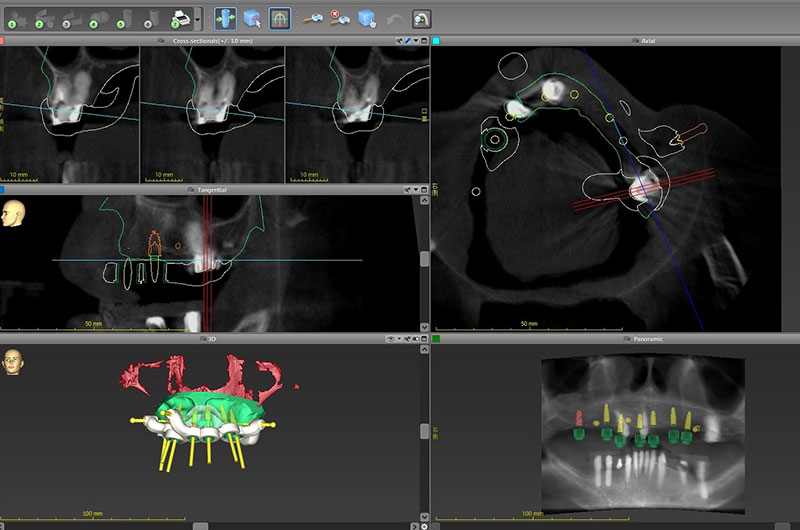Select the implant placement tool in toolbar
This screenshot has height=530, width=800.
pyautogui.click(x=226, y=18)
